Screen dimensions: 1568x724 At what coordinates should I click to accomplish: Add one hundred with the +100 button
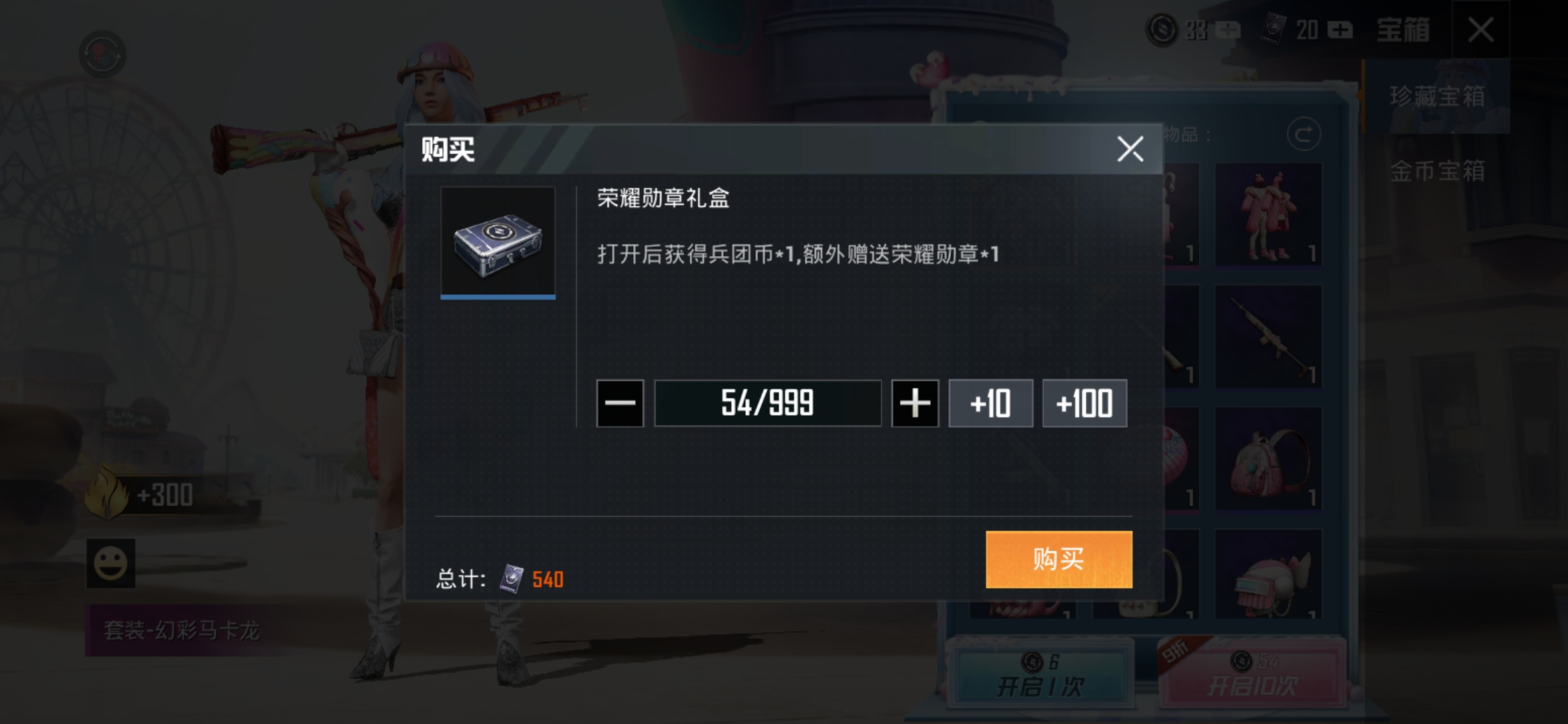coord(1084,403)
